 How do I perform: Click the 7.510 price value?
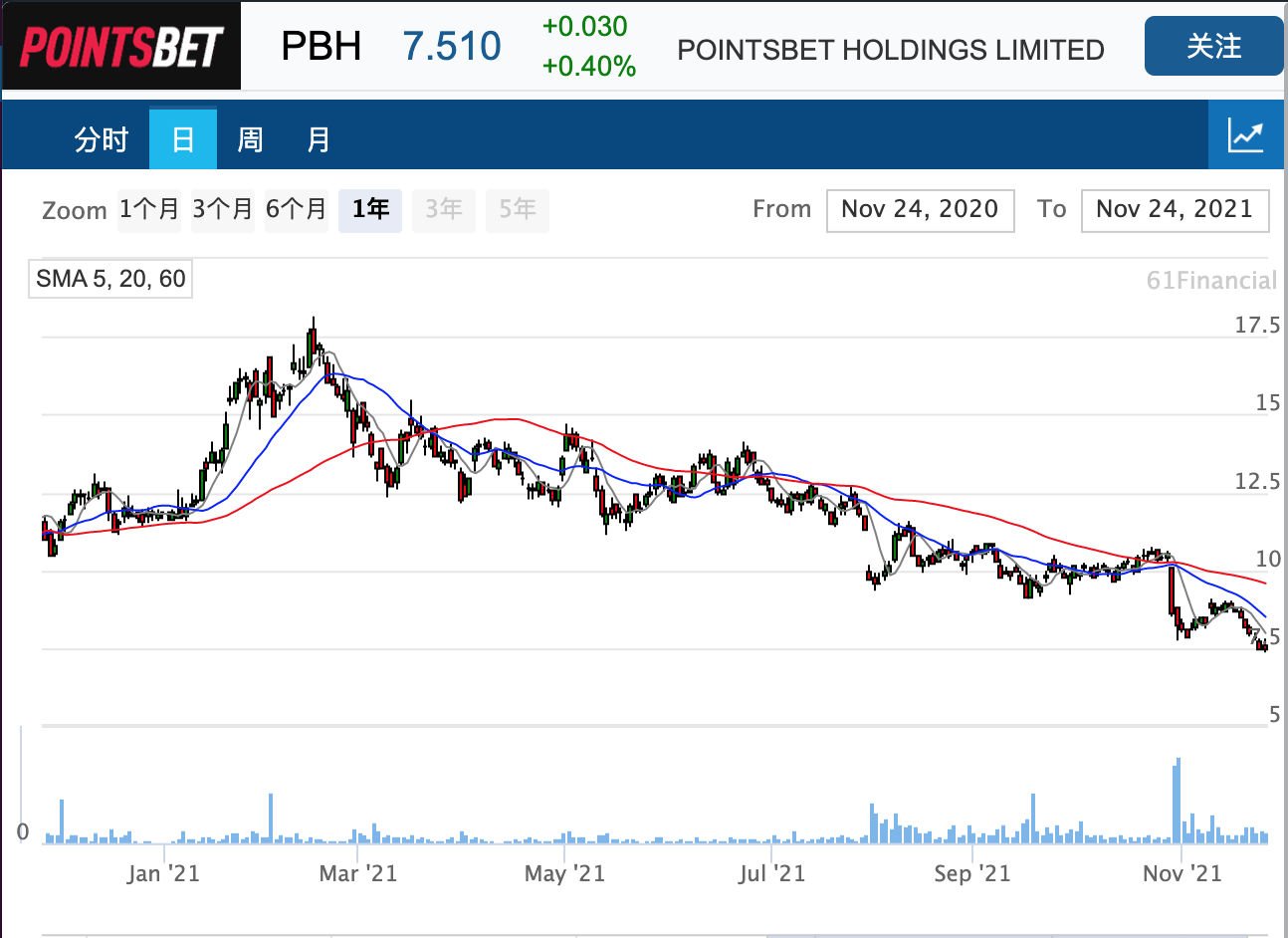point(452,46)
